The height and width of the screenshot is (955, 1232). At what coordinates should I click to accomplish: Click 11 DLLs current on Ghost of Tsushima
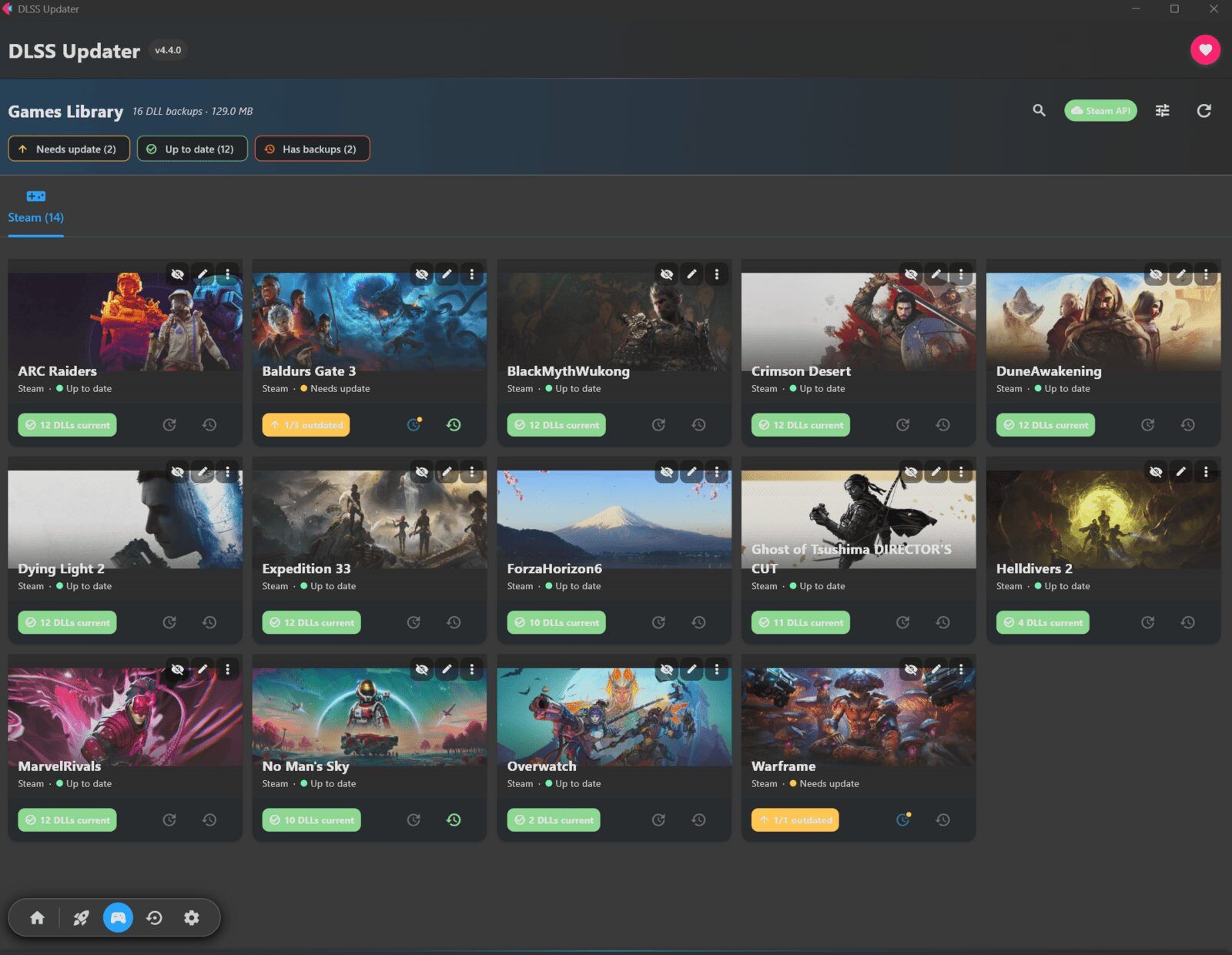point(800,622)
